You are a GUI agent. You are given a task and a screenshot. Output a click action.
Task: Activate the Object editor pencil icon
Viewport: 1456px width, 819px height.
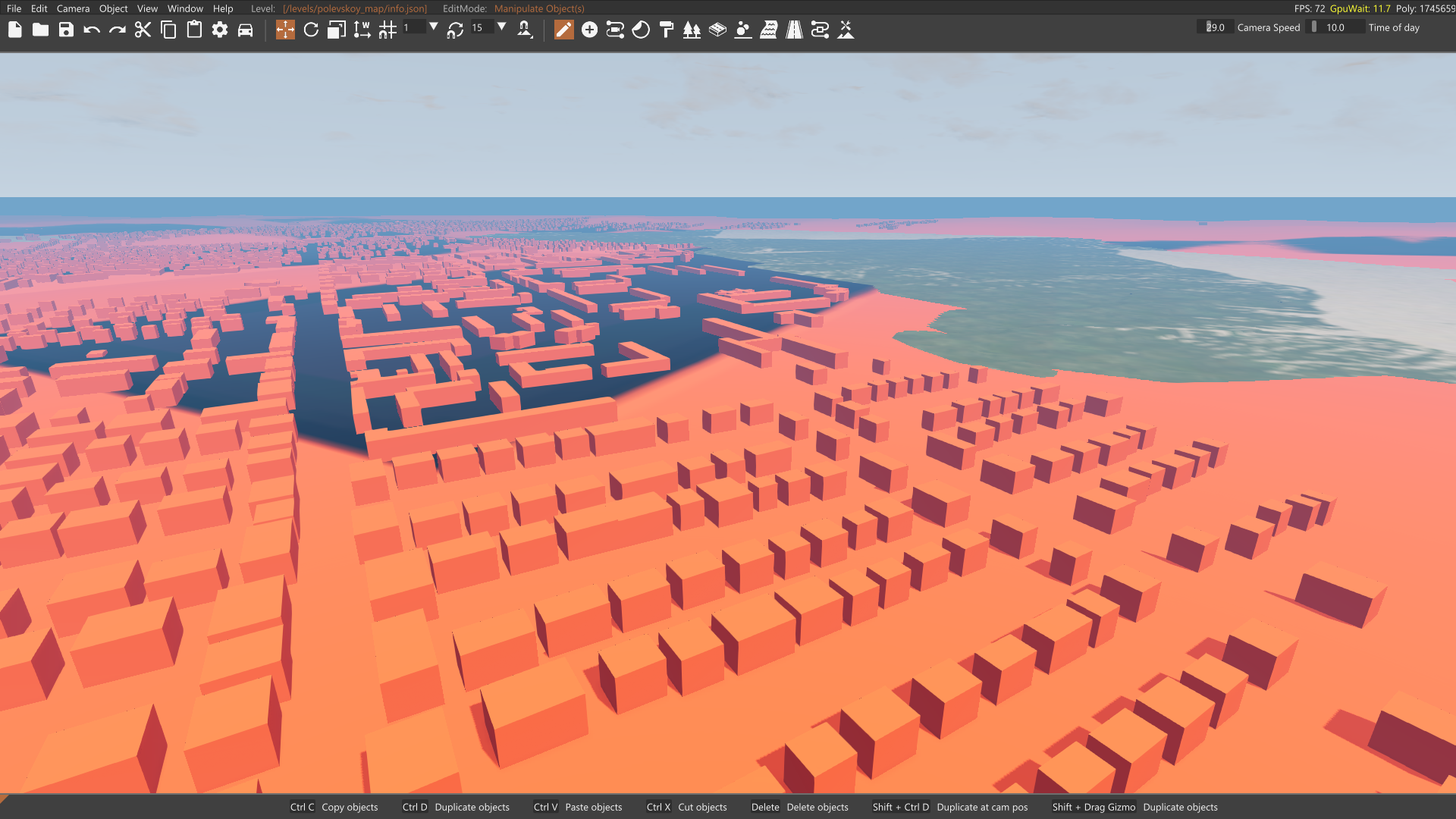coord(563,30)
